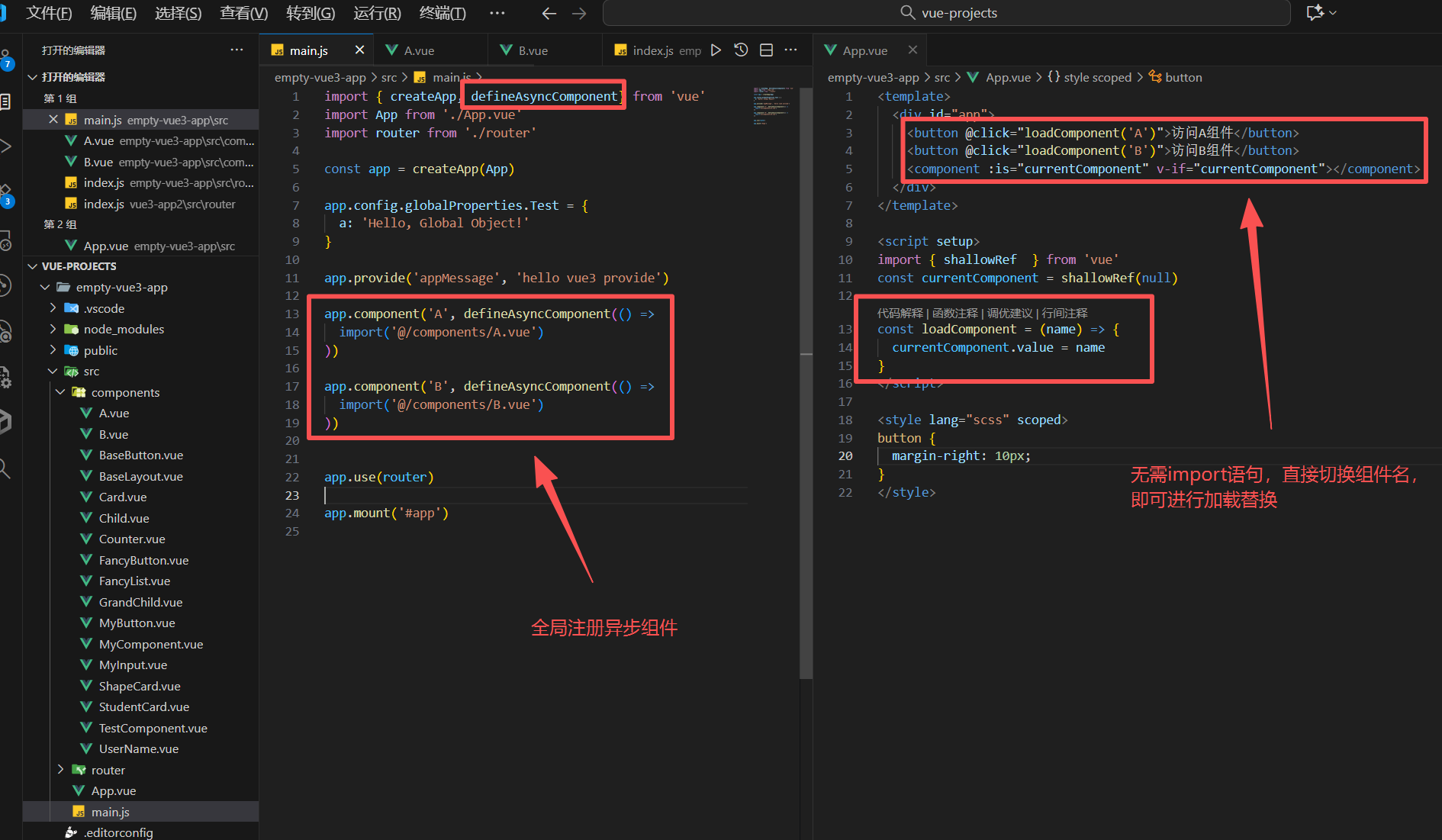Viewport: 1442px width, 840px height.
Task: Click the src breadcrumb in main.js editor
Action: coord(389,77)
